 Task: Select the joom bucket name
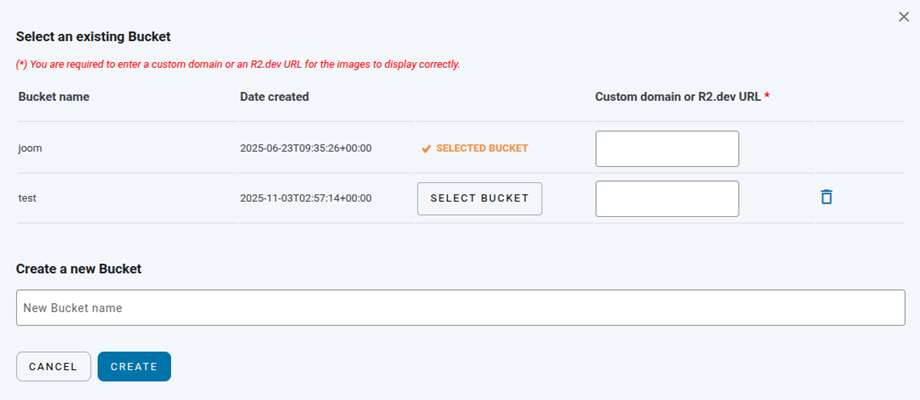point(30,148)
